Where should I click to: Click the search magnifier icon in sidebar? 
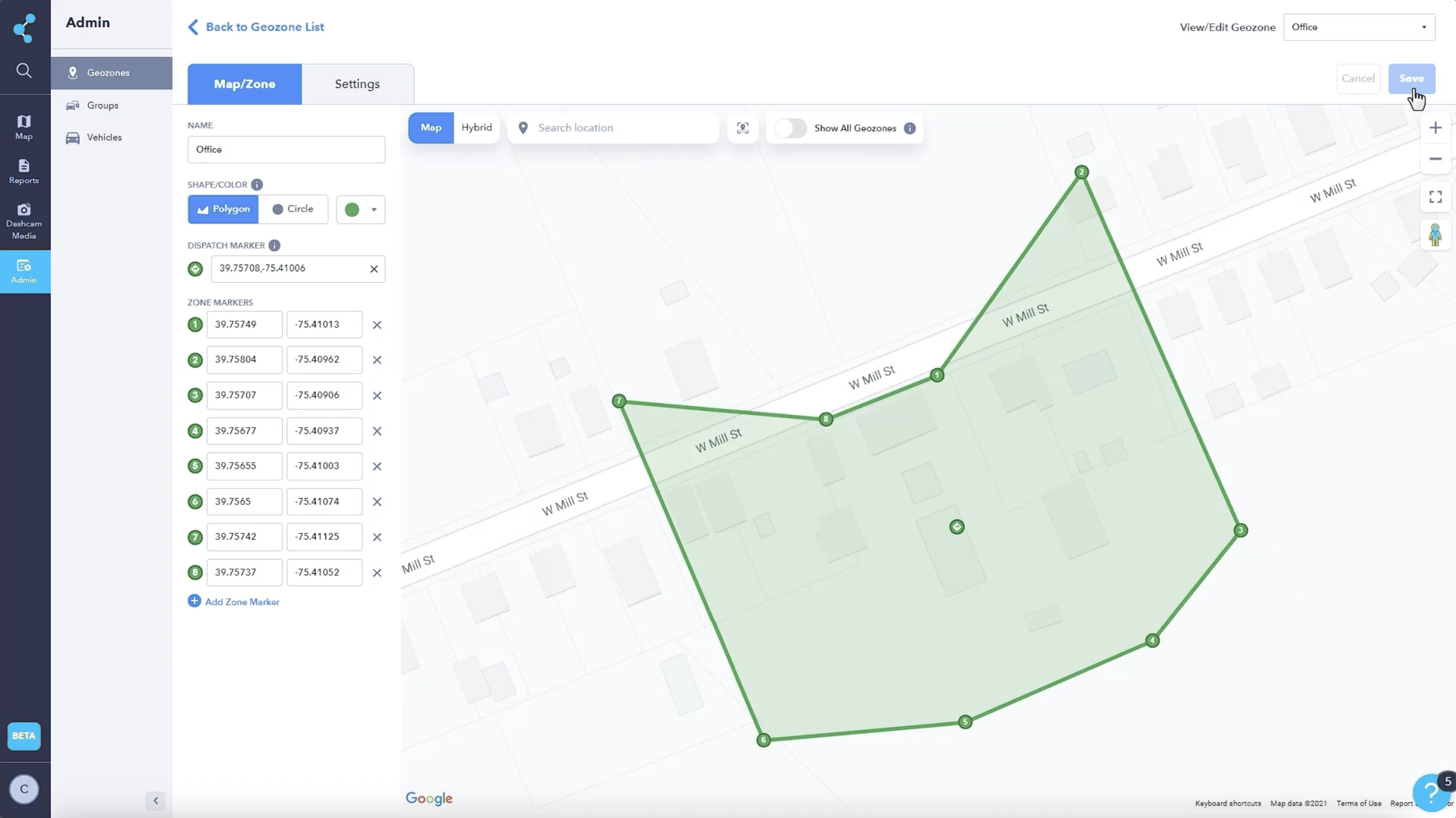click(x=24, y=71)
